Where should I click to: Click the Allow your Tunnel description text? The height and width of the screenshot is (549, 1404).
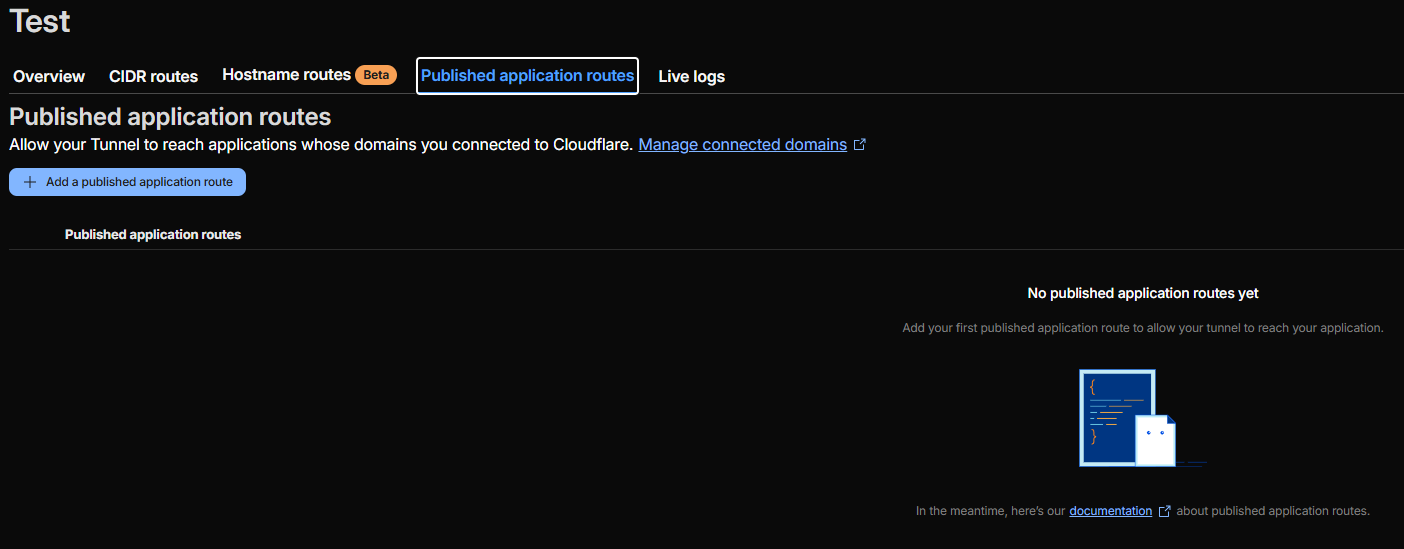click(321, 144)
